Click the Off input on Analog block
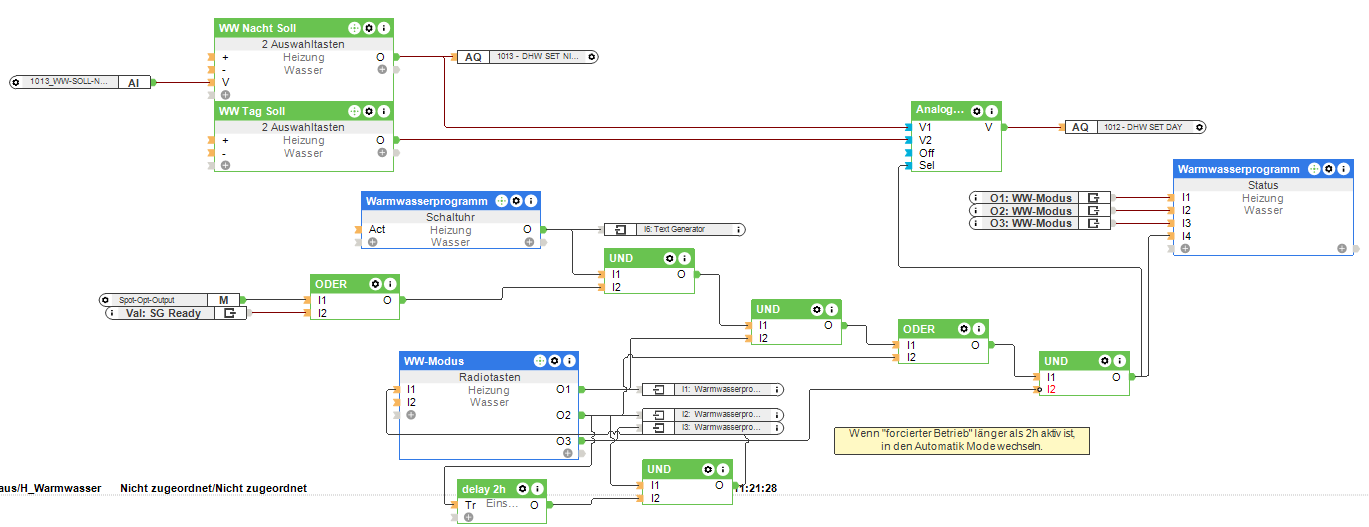This screenshot has height=527, width=1369. click(x=926, y=153)
